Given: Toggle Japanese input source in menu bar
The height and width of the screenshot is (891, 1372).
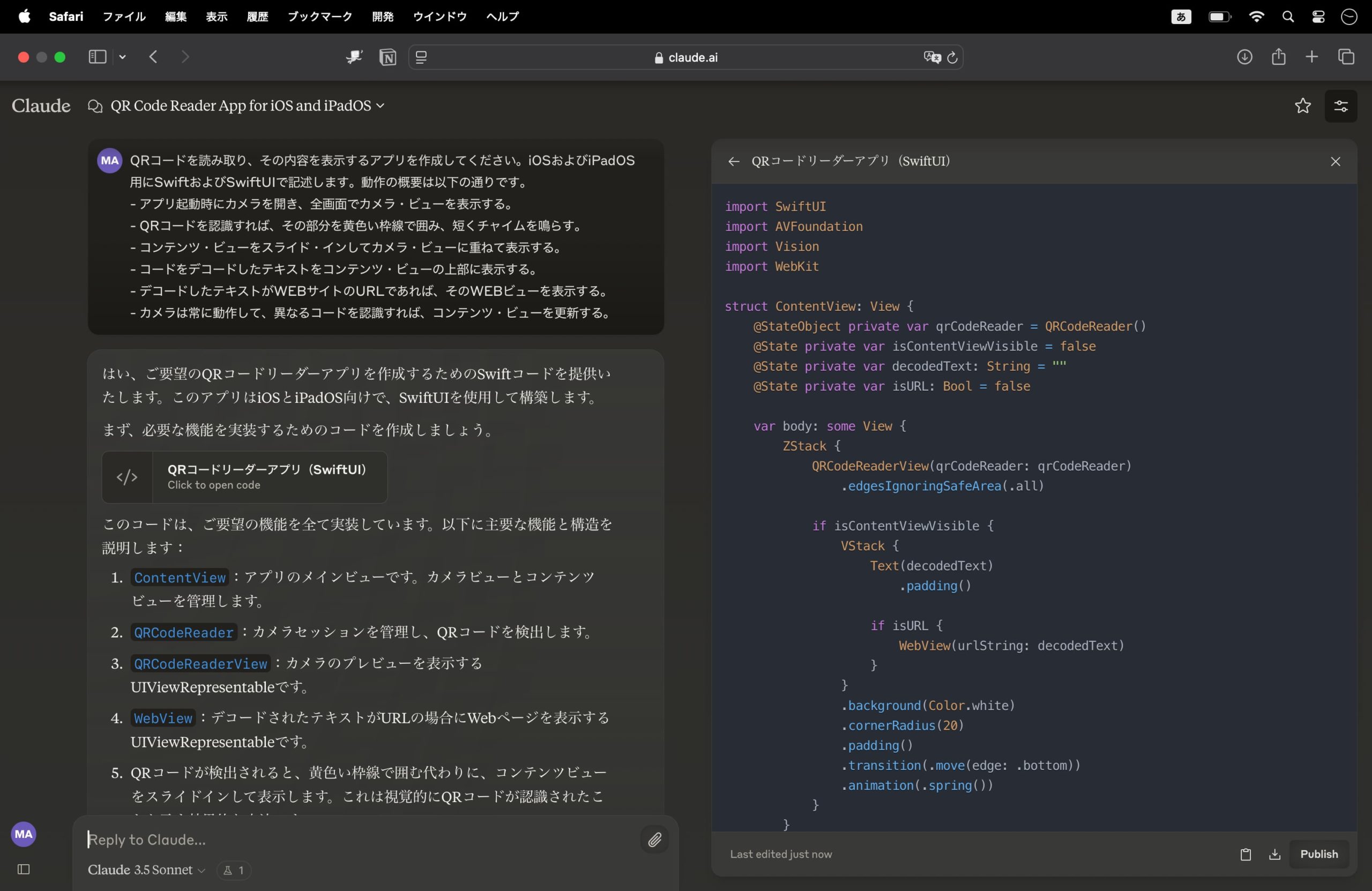Looking at the screenshot, I should [x=1181, y=17].
